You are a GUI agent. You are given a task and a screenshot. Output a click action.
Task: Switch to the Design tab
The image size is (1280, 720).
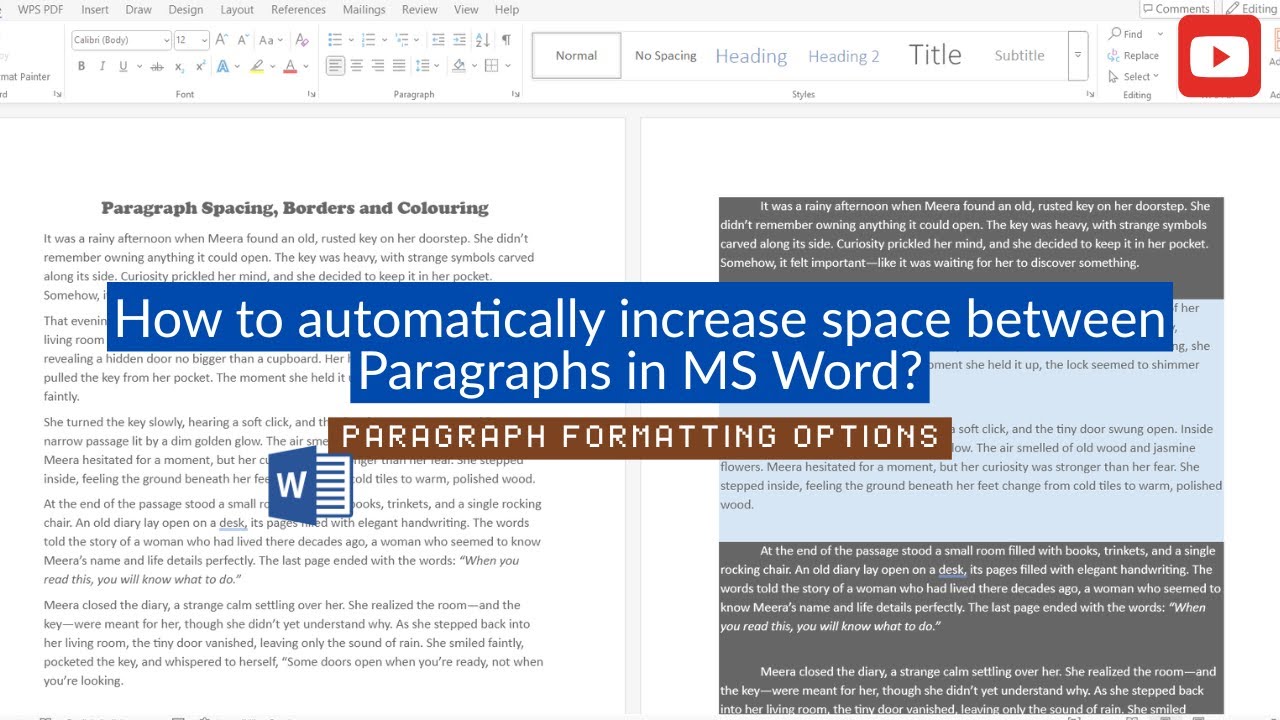pos(186,9)
